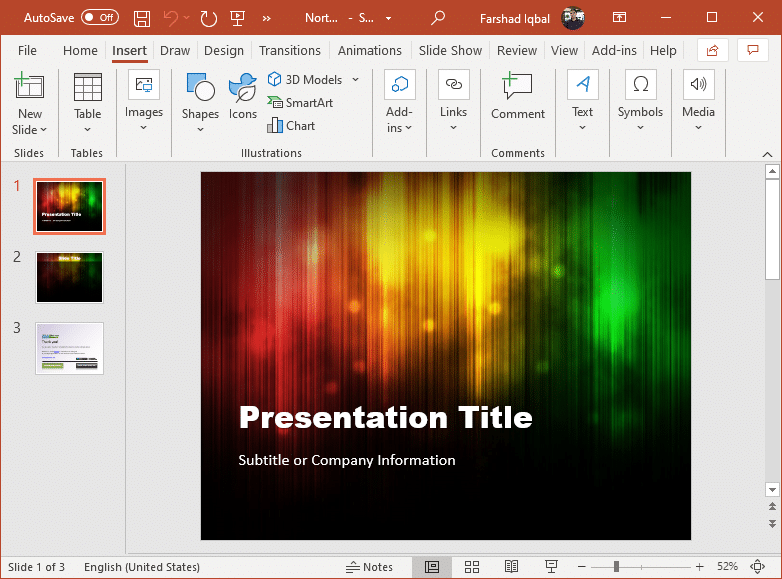Save presentation using the floppy disk icon
This screenshot has height=579, width=782.
[142, 19]
